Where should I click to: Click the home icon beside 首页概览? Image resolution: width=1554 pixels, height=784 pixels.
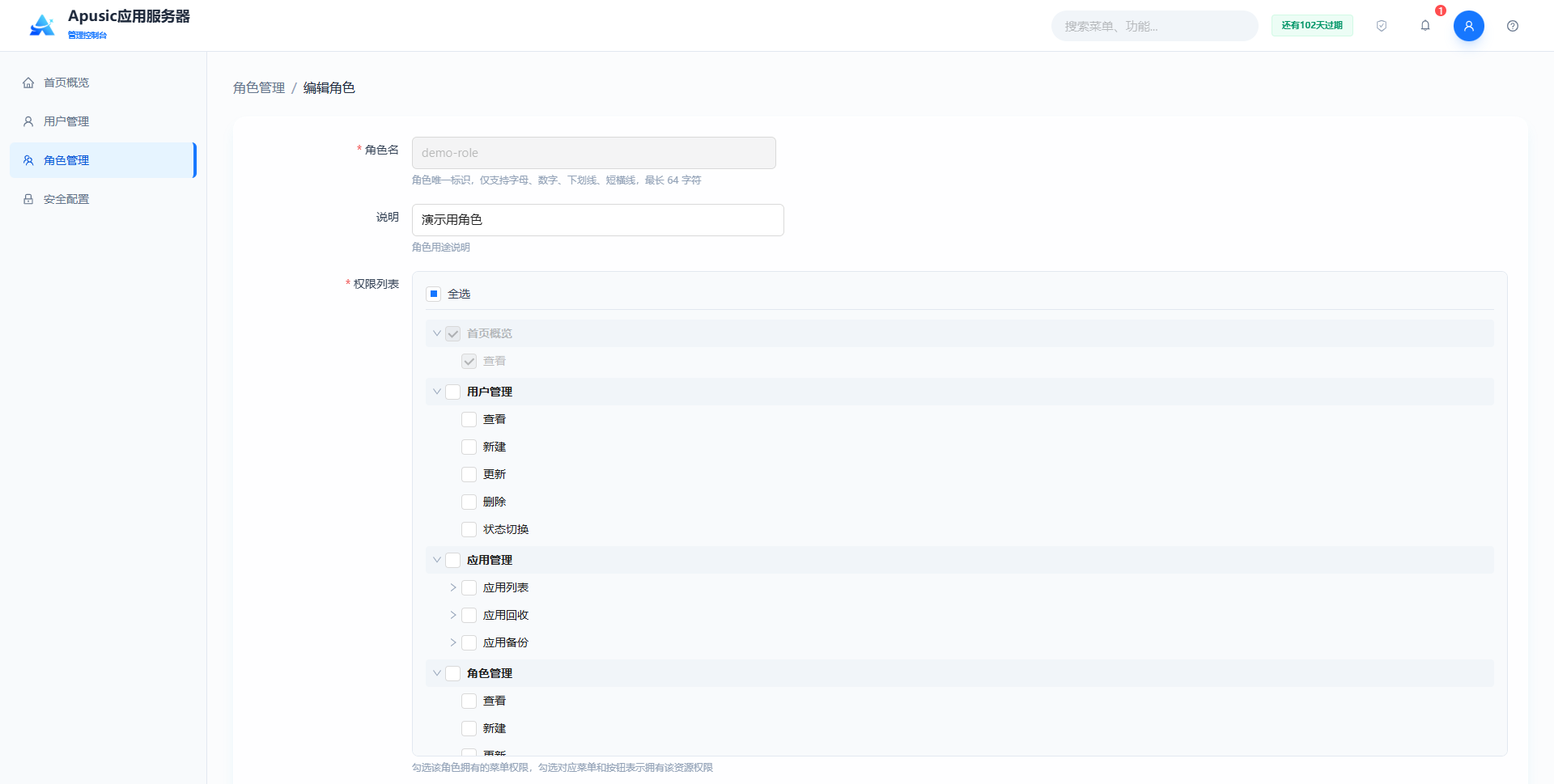(28, 83)
